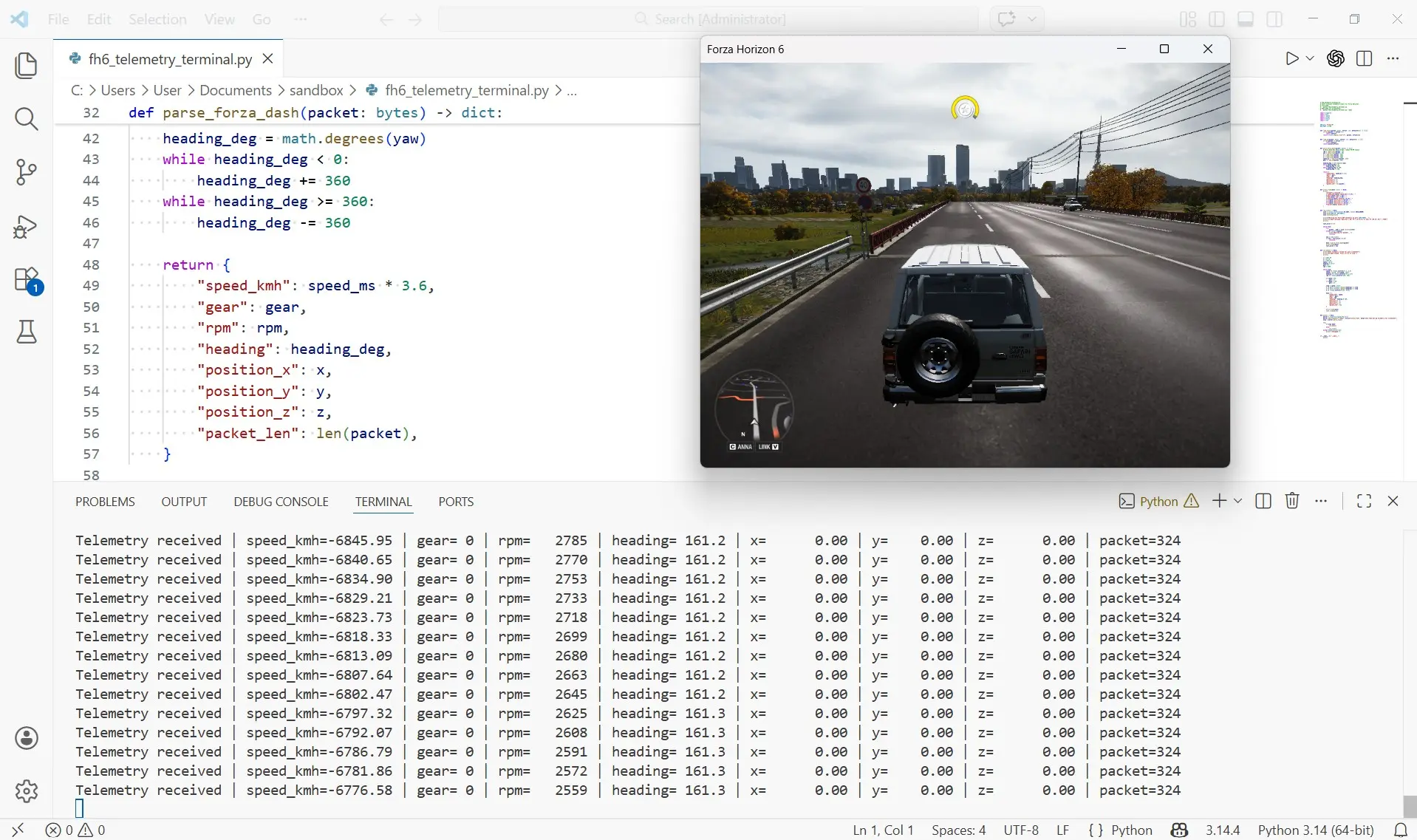Screen dimensions: 1417x840
Task: Click UTF-8 encoding selector
Action: (x=1021, y=830)
